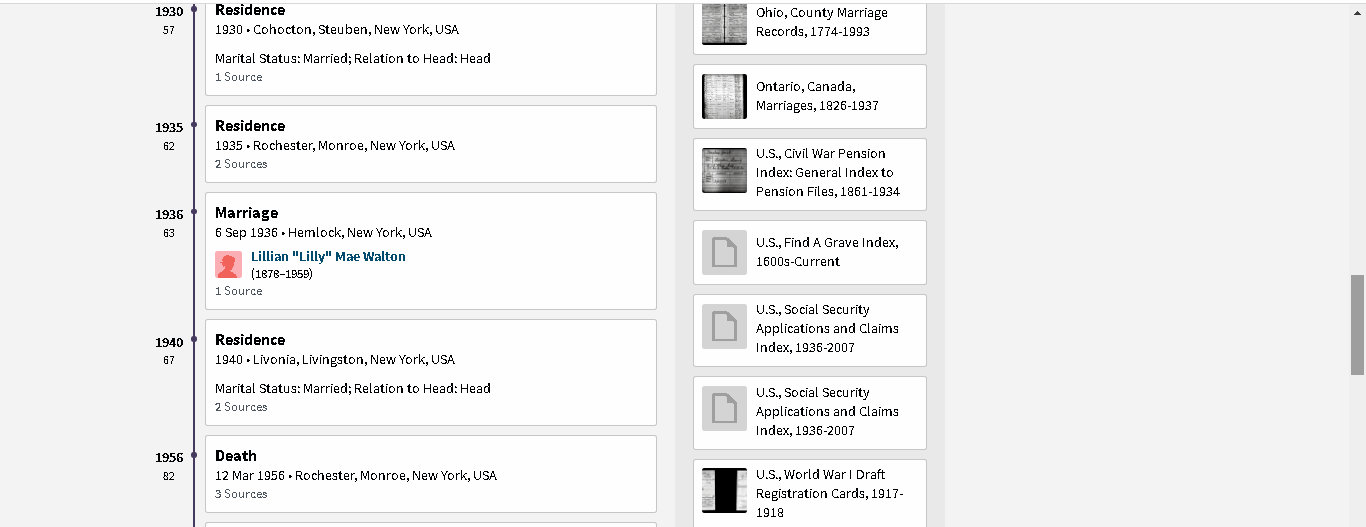This screenshot has height=527, width=1366.
Task: Open Civil War Pension Index thumbnail
Action: click(x=724, y=171)
